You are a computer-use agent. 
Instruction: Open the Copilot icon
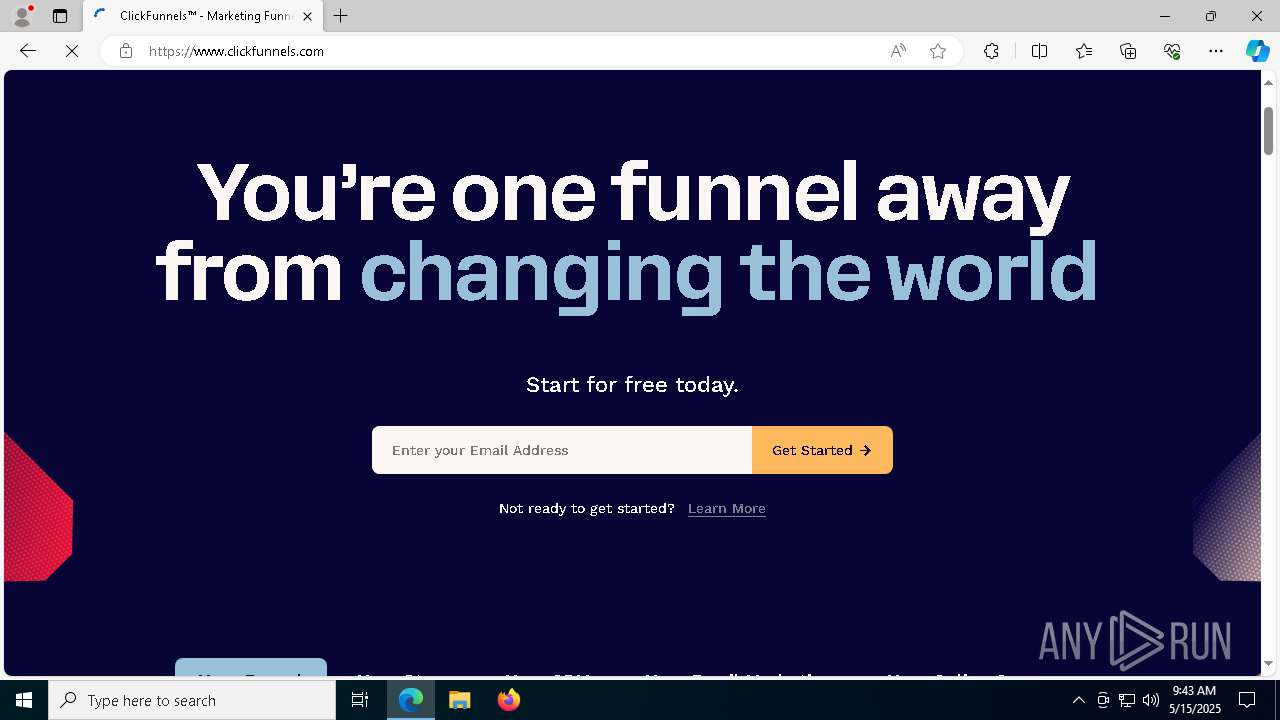click(x=1257, y=51)
